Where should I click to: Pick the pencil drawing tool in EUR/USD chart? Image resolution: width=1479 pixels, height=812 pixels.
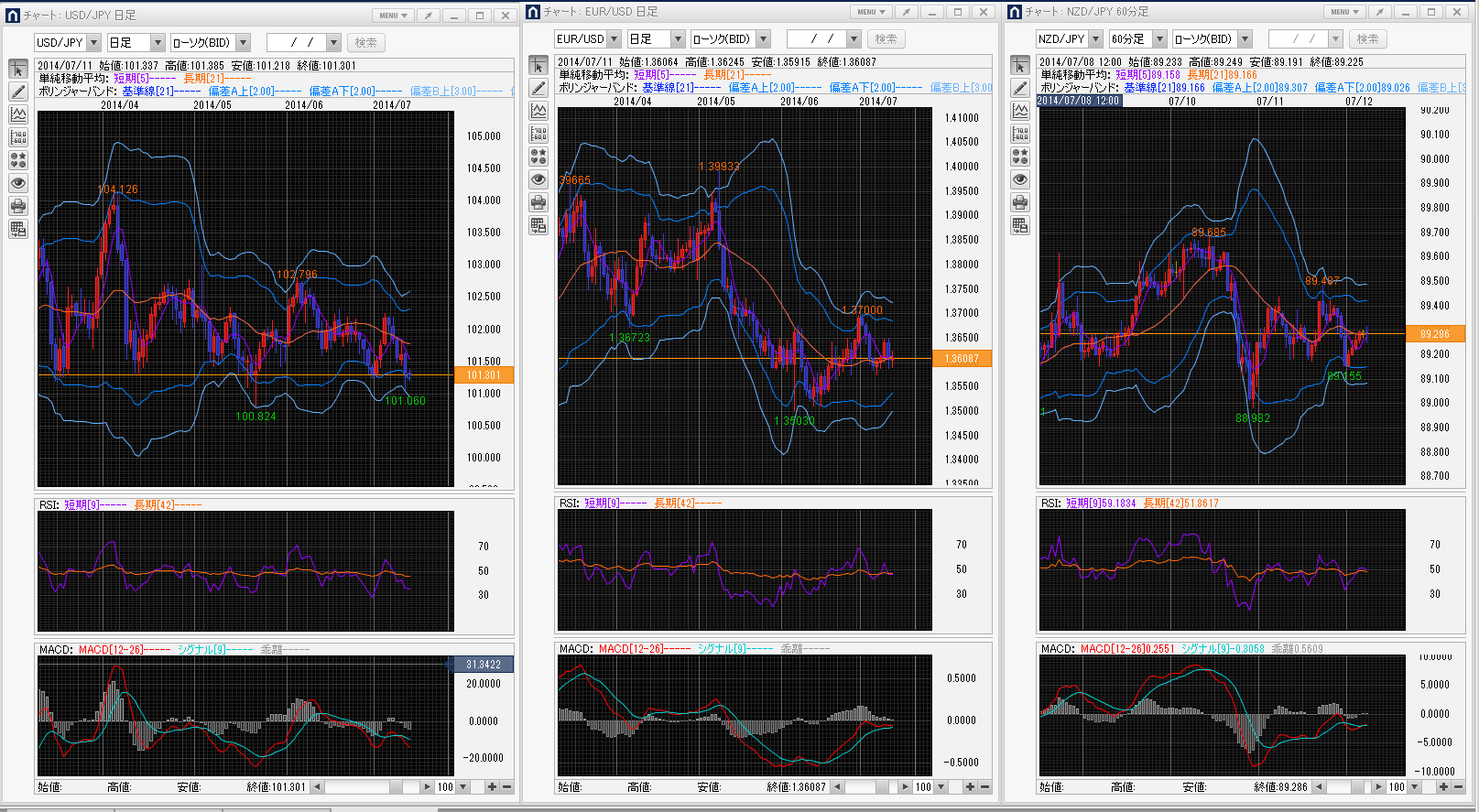tap(538, 88)
